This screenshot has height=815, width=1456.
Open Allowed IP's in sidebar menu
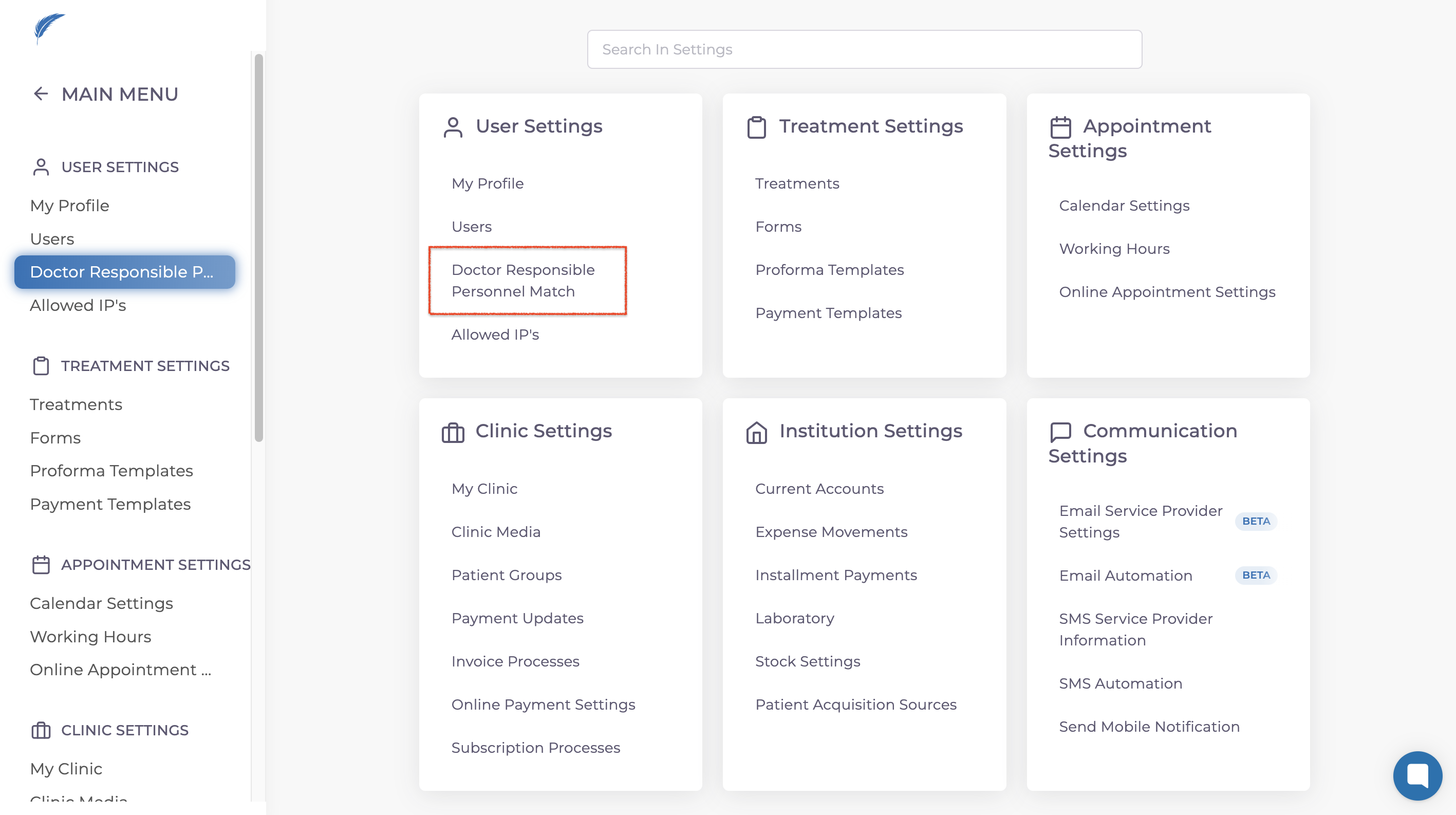click(x=78, y=305)
